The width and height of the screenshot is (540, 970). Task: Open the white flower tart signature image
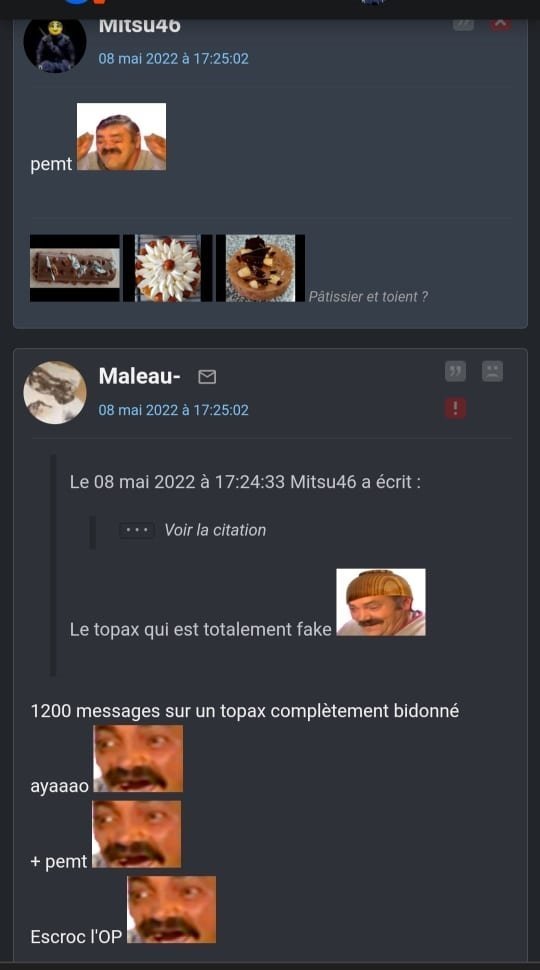[x=168, y=268]
